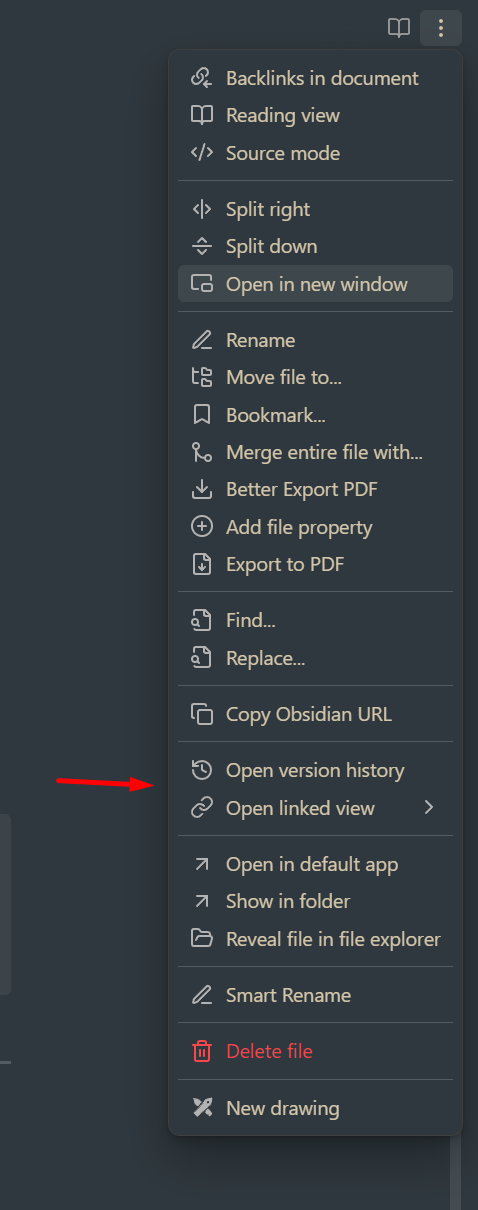Click the Better Export PDF download icon
Viewport: 478px width, 1210px height.
[x=202, y=490]
